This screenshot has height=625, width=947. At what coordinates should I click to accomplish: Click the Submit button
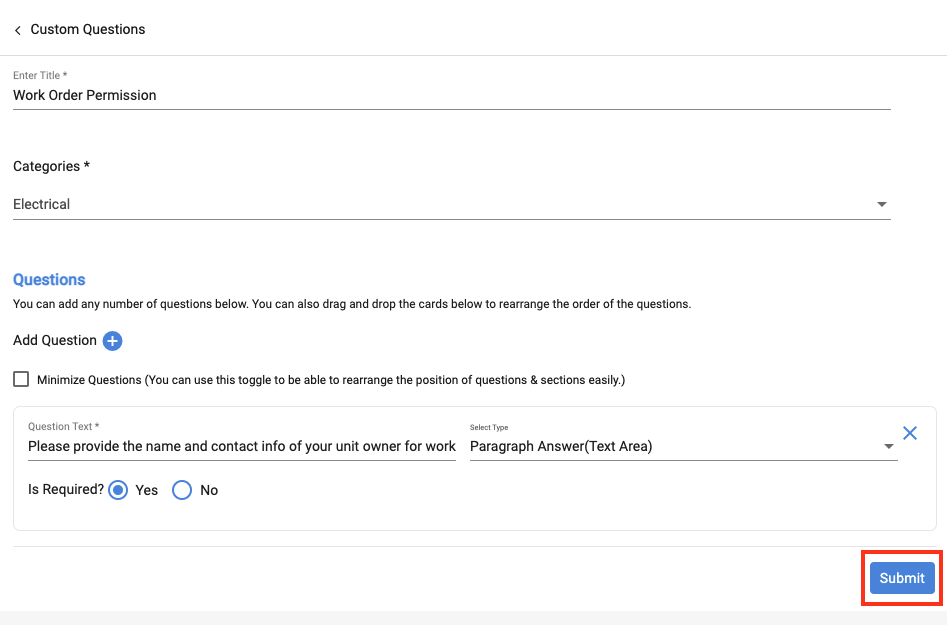pyautogui.click(x=902, y=578)
